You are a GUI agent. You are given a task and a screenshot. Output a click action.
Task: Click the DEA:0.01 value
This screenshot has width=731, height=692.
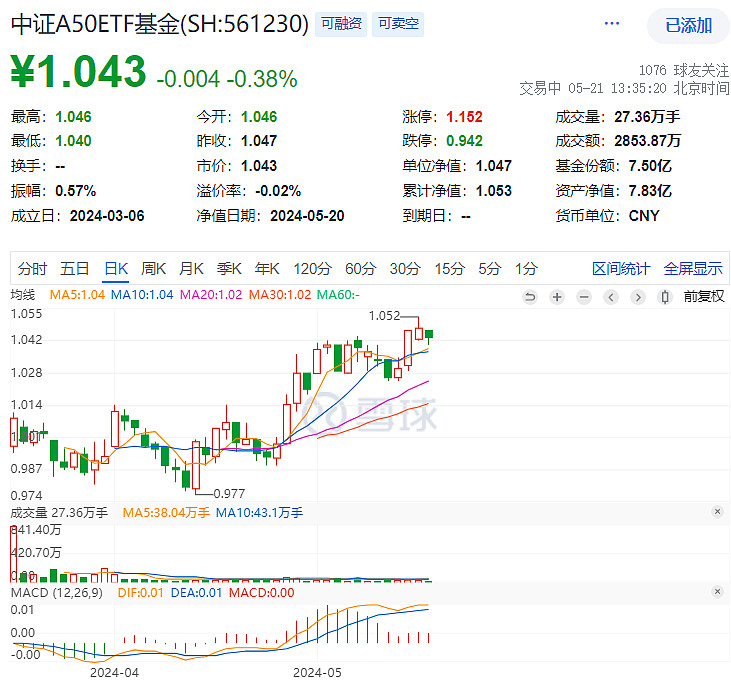click(x=196, y=593)
